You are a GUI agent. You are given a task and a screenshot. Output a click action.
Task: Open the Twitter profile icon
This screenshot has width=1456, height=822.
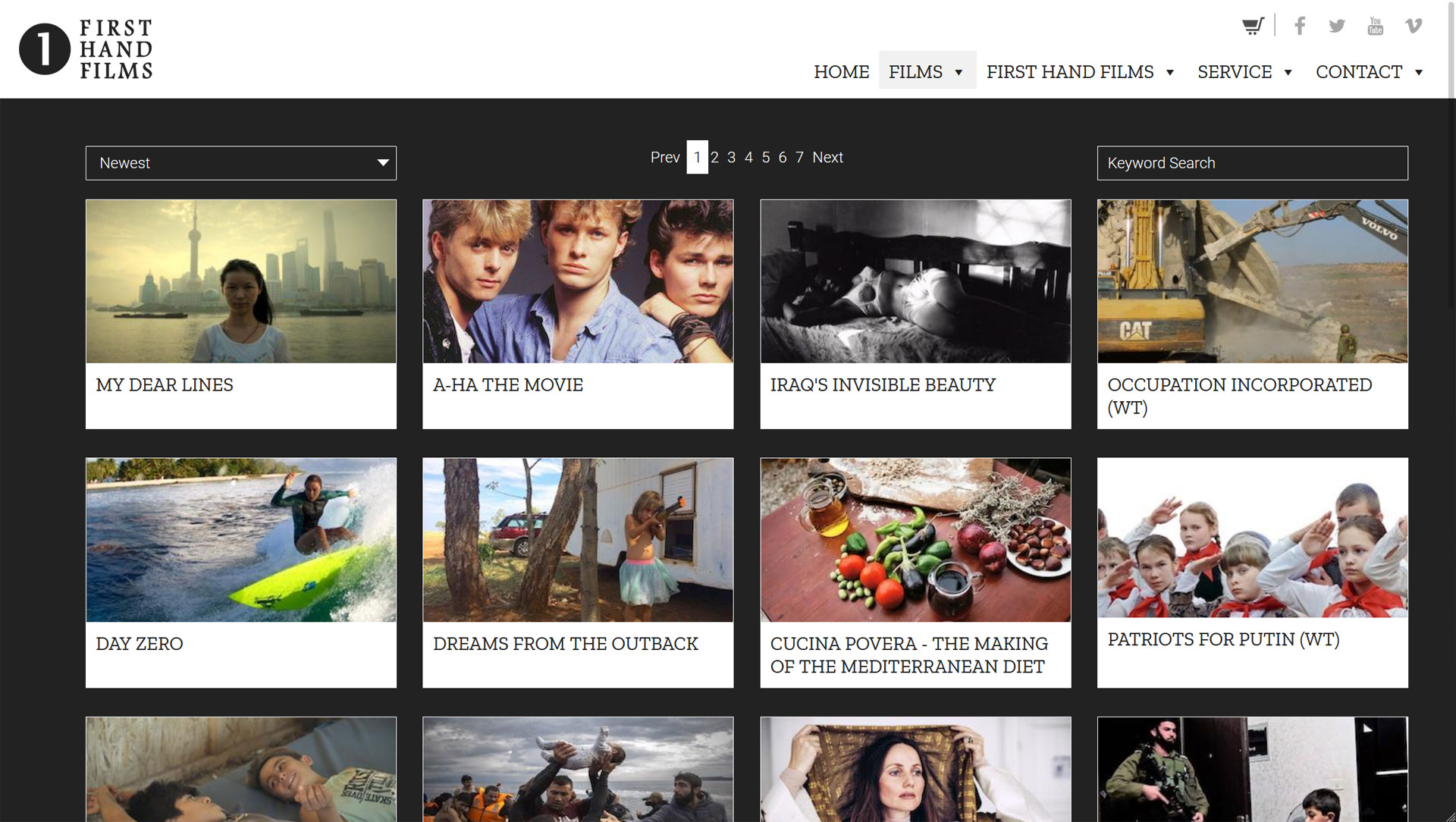pyautogui.click(x=1337, y=26)
